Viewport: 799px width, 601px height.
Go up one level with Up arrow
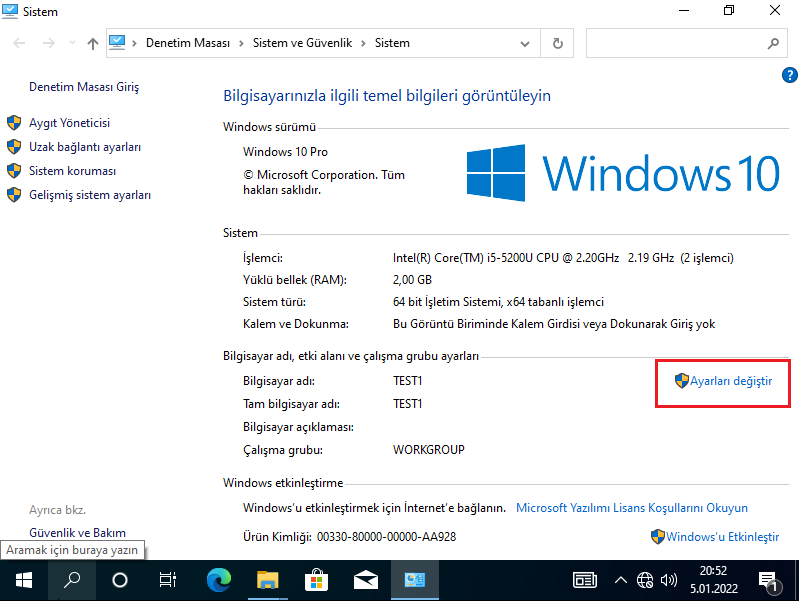coord(92,43)
